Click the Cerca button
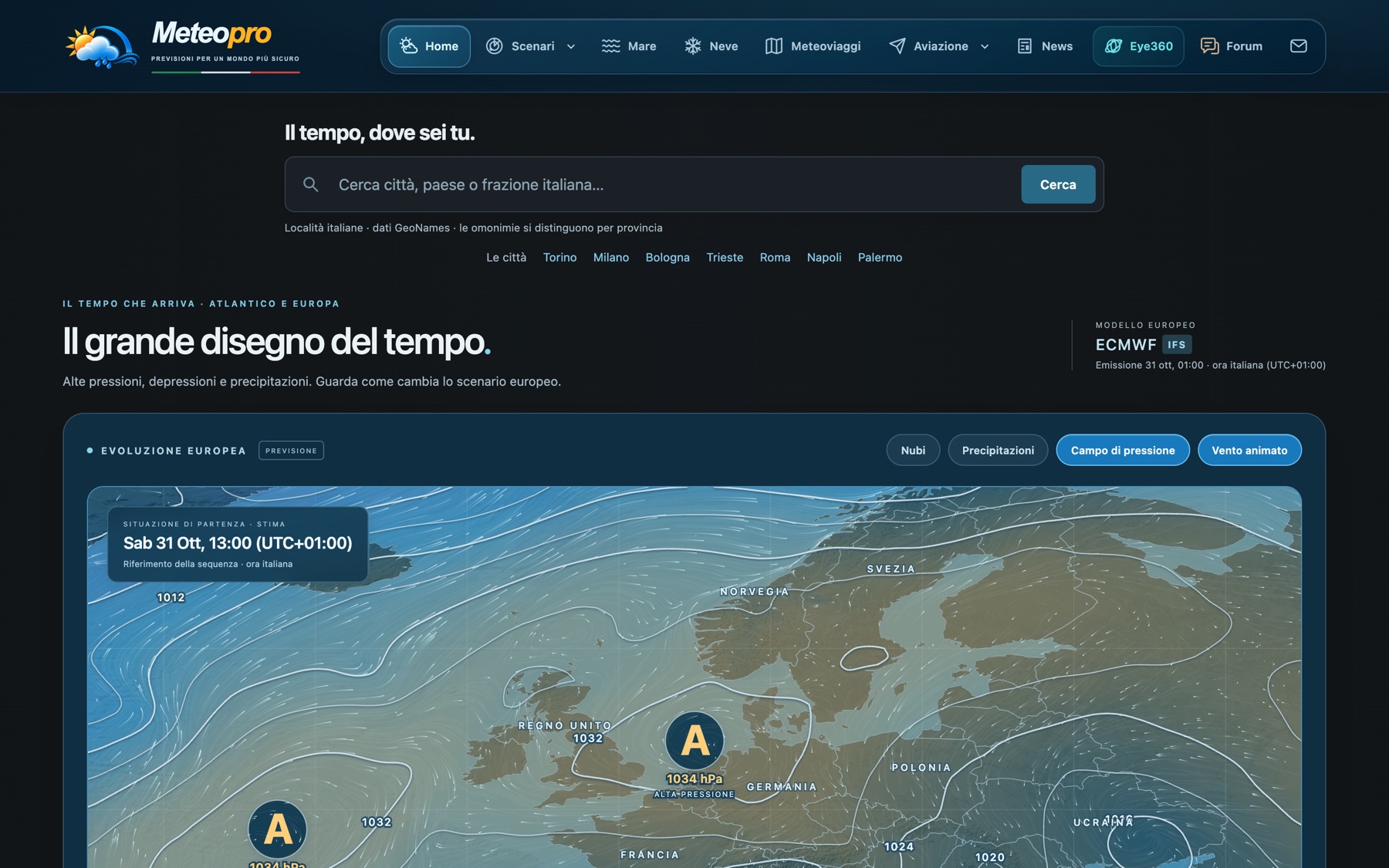Image resolution: width=1389 pixels, height=868 pixels. tap(1058, 184)
